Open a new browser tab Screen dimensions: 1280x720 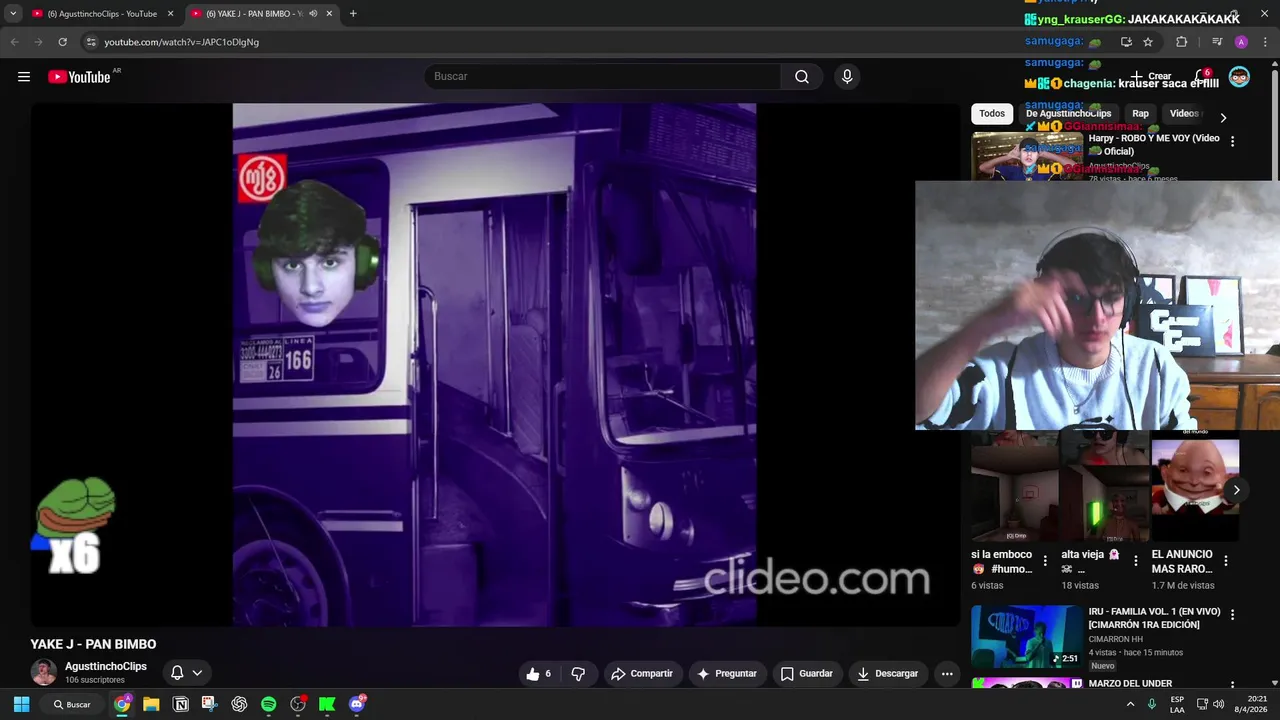pos(353,14)
